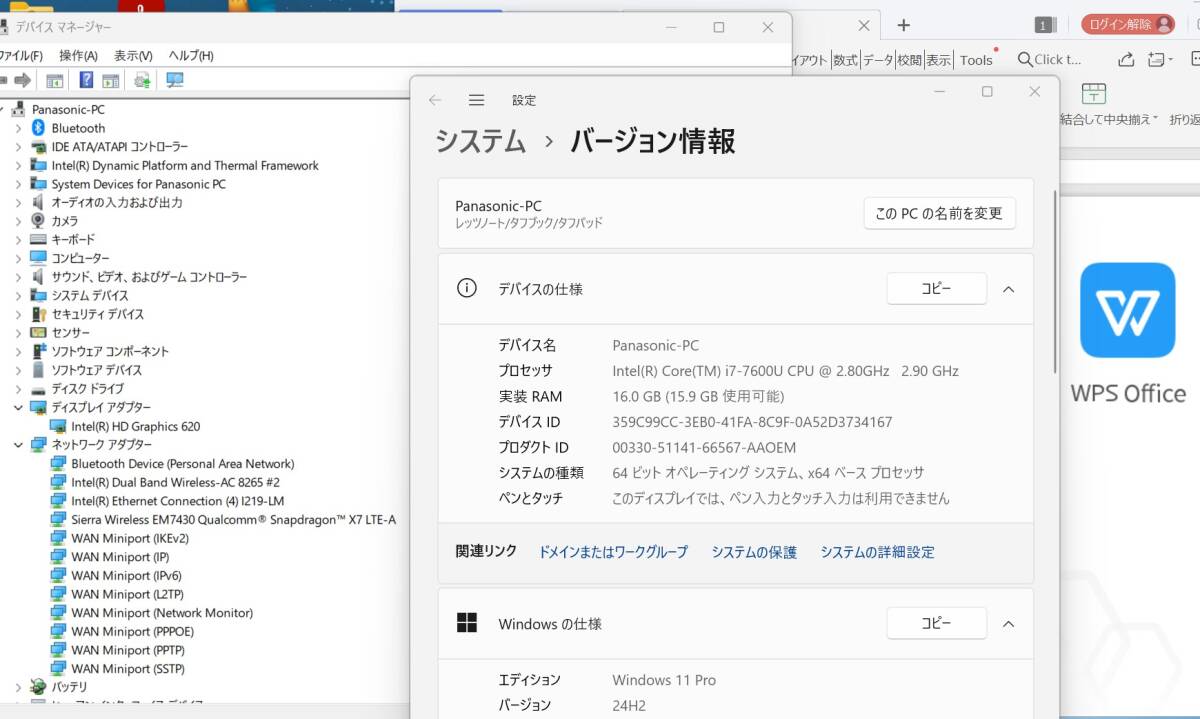Click the WAN Miniport (SSTP) adapter icon
This screenshot has width=1200, height=719.
point(58,669)
